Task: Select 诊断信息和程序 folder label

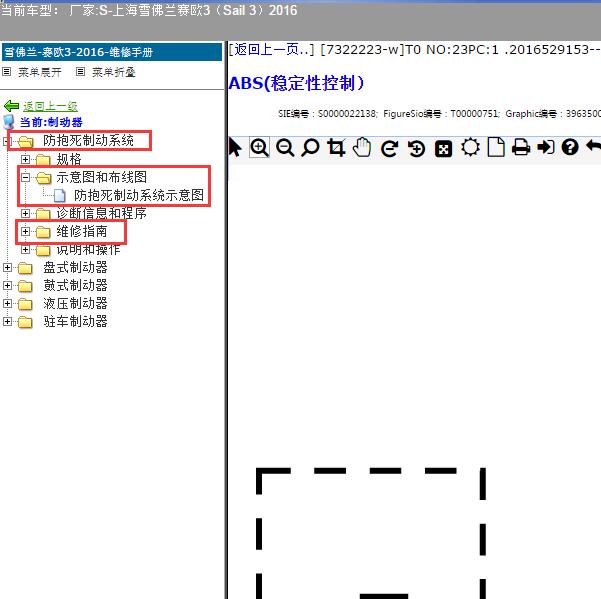Action: point(102,213)
